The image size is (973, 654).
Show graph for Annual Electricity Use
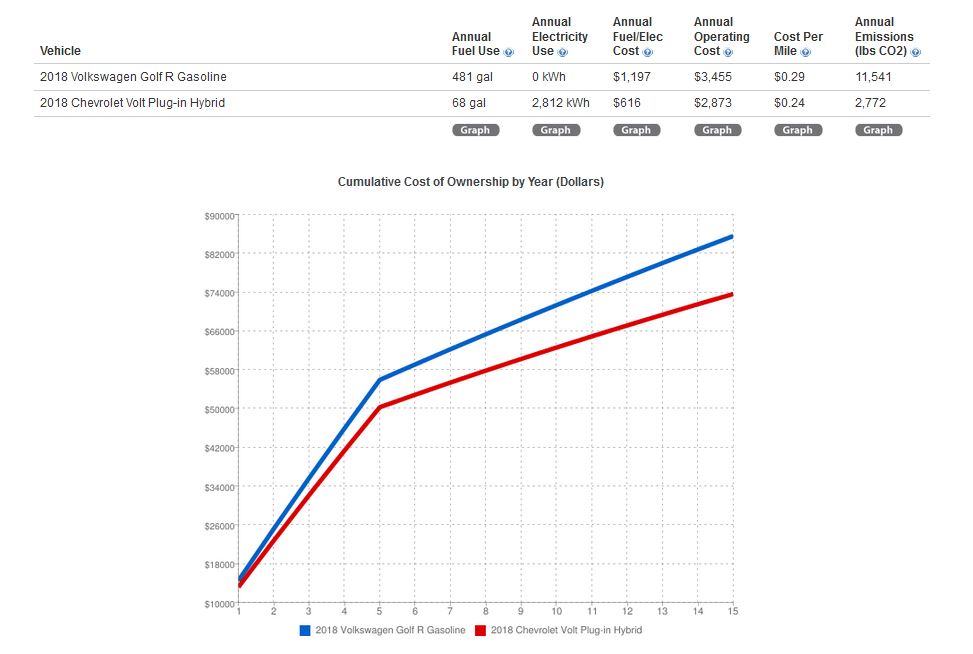click(x=555, y=130)
